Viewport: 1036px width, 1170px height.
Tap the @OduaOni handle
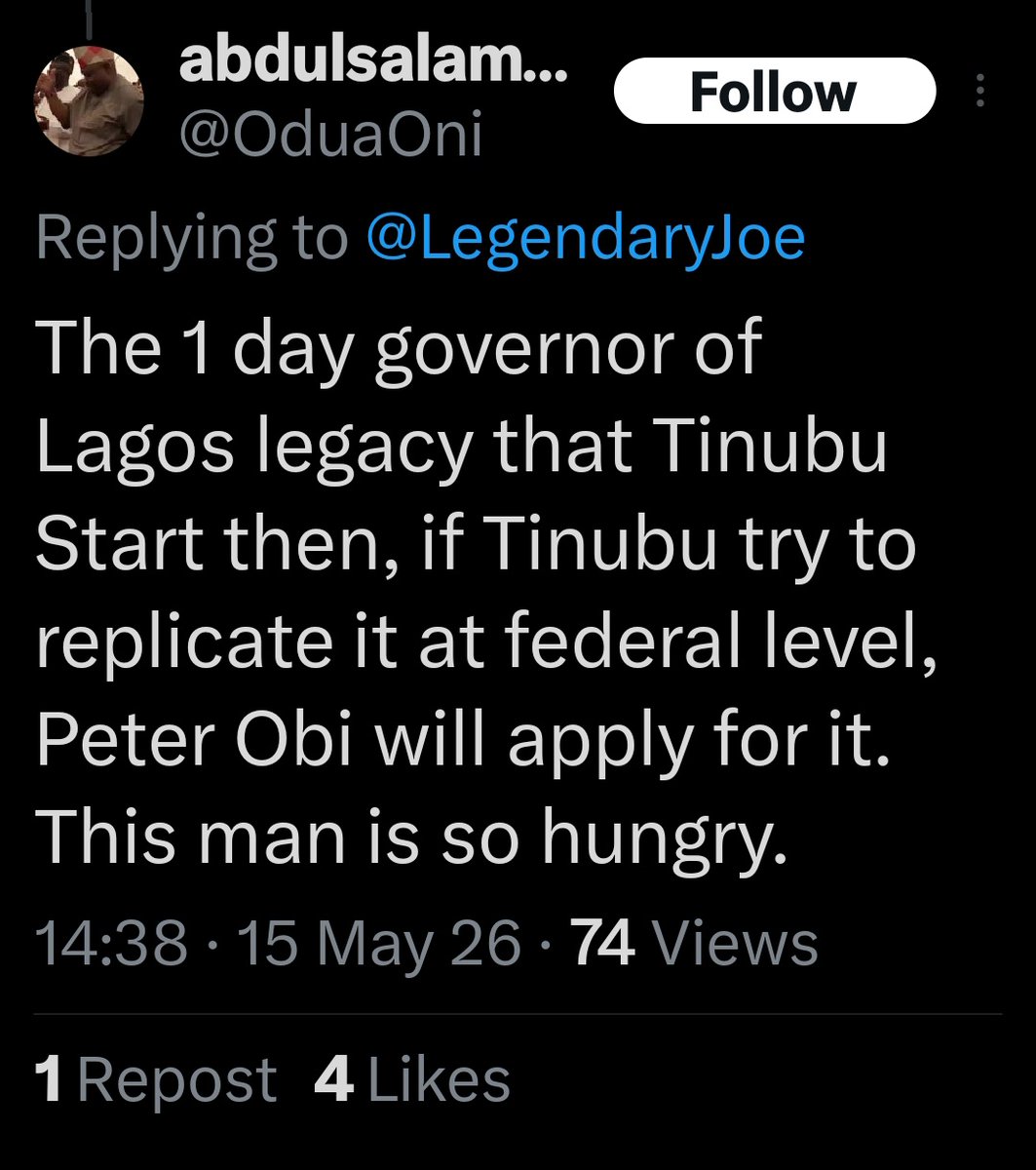[331, 136]
